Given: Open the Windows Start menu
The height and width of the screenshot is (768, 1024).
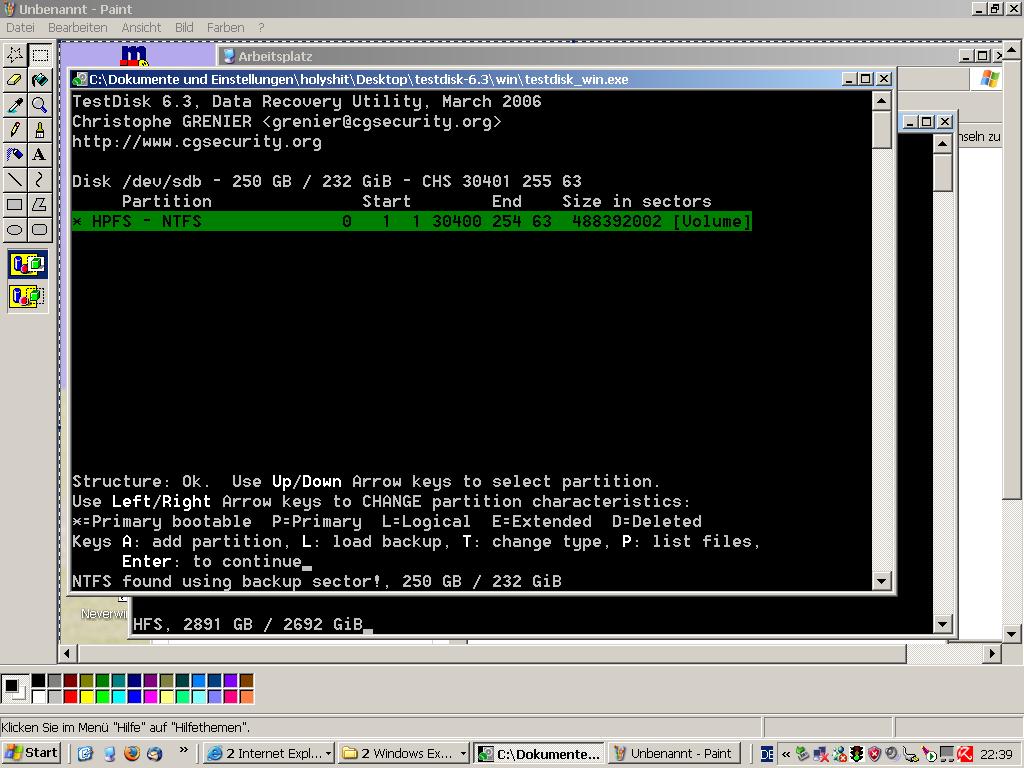Looking at the screenshot, I should (x=32, y=753).
